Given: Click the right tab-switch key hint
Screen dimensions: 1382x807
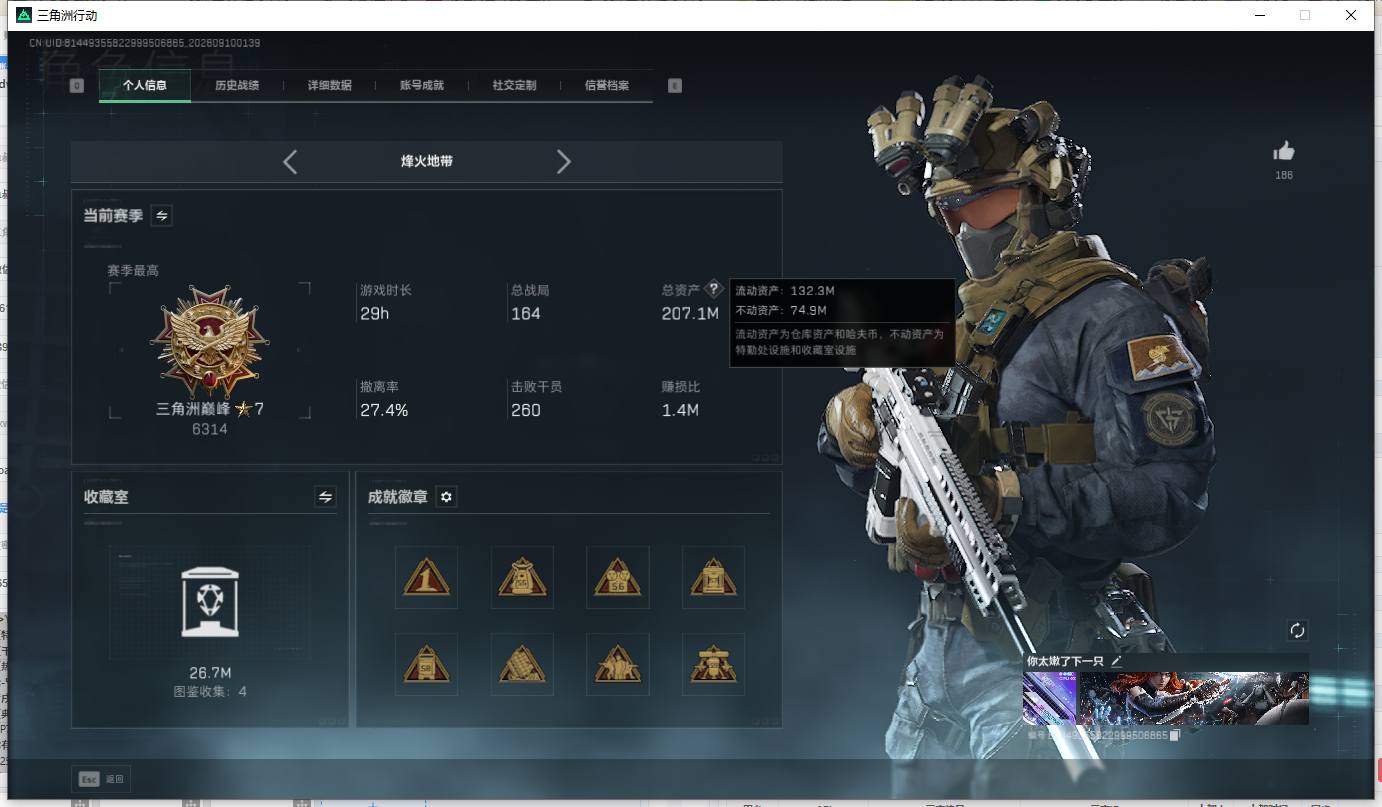Looking at the screenshot, I should pos(675,86).
